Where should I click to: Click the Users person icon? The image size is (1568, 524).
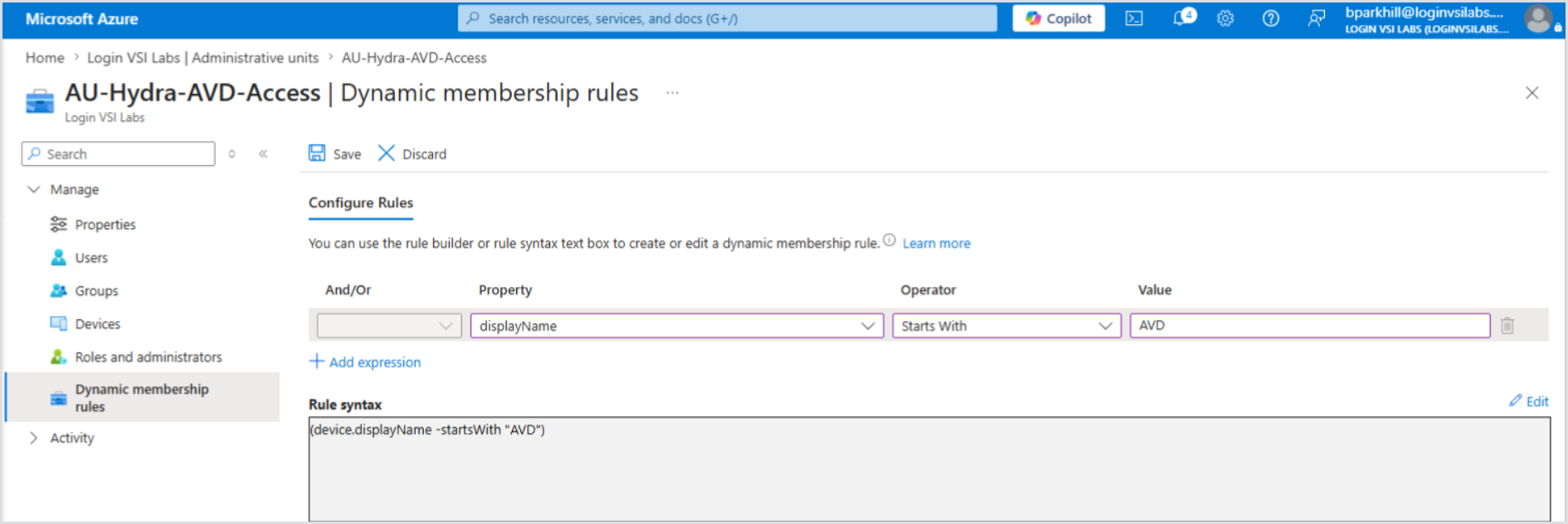point(58,258)
